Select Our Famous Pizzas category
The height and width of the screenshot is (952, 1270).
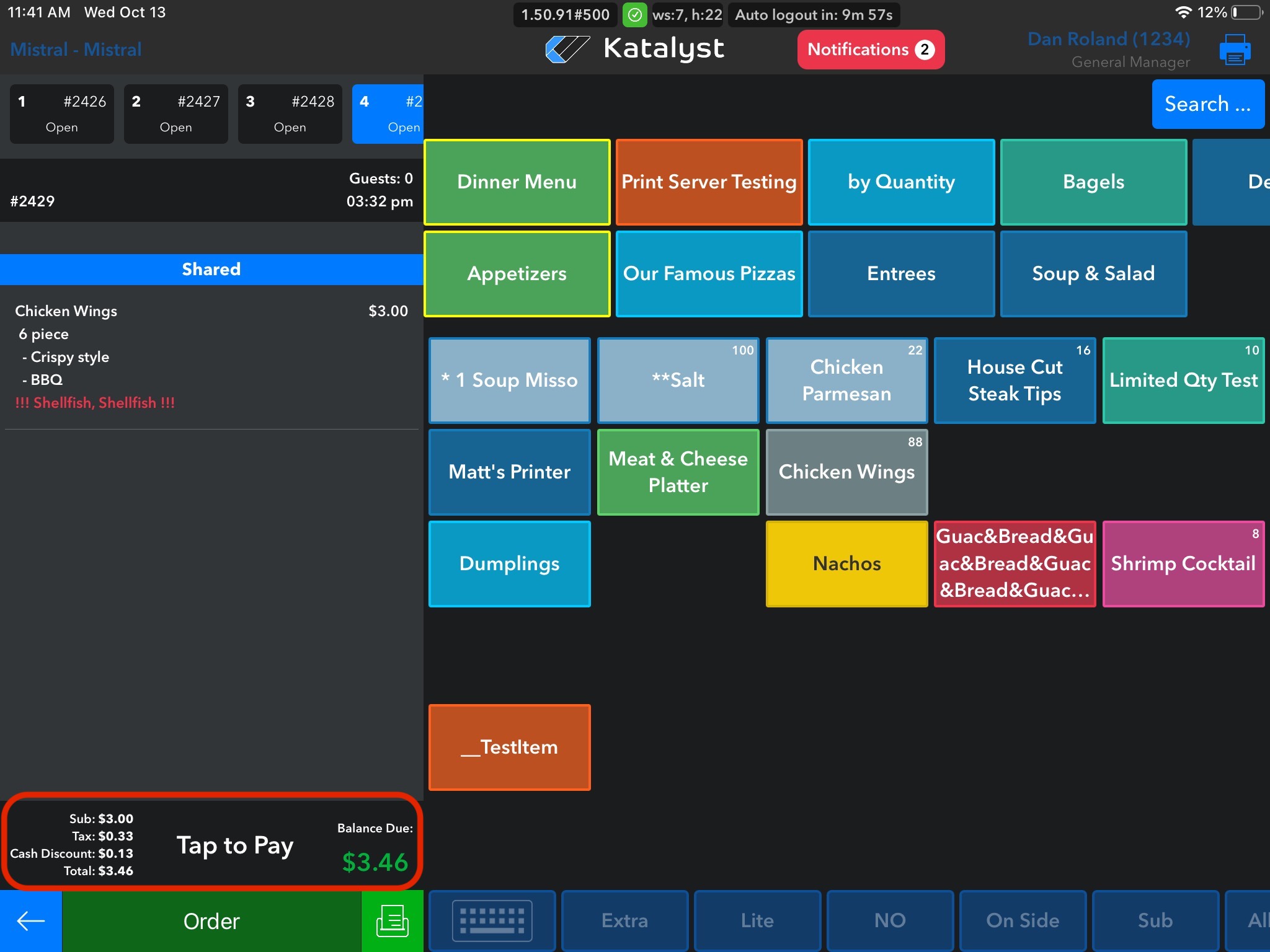pyautogui.click(x=709, y=274)
